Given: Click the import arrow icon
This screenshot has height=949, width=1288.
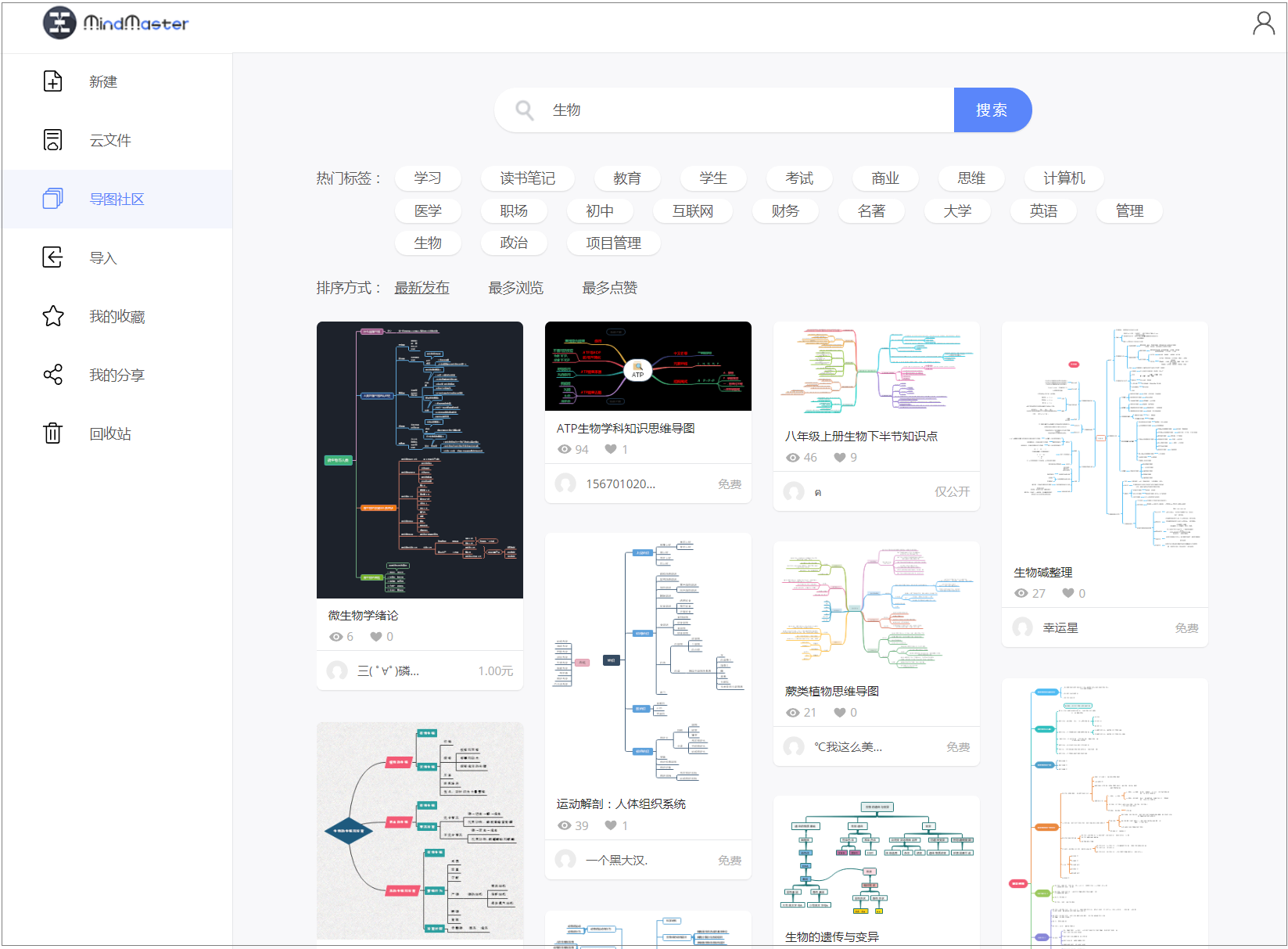Looking at the screenshot, I should (52, 257).
